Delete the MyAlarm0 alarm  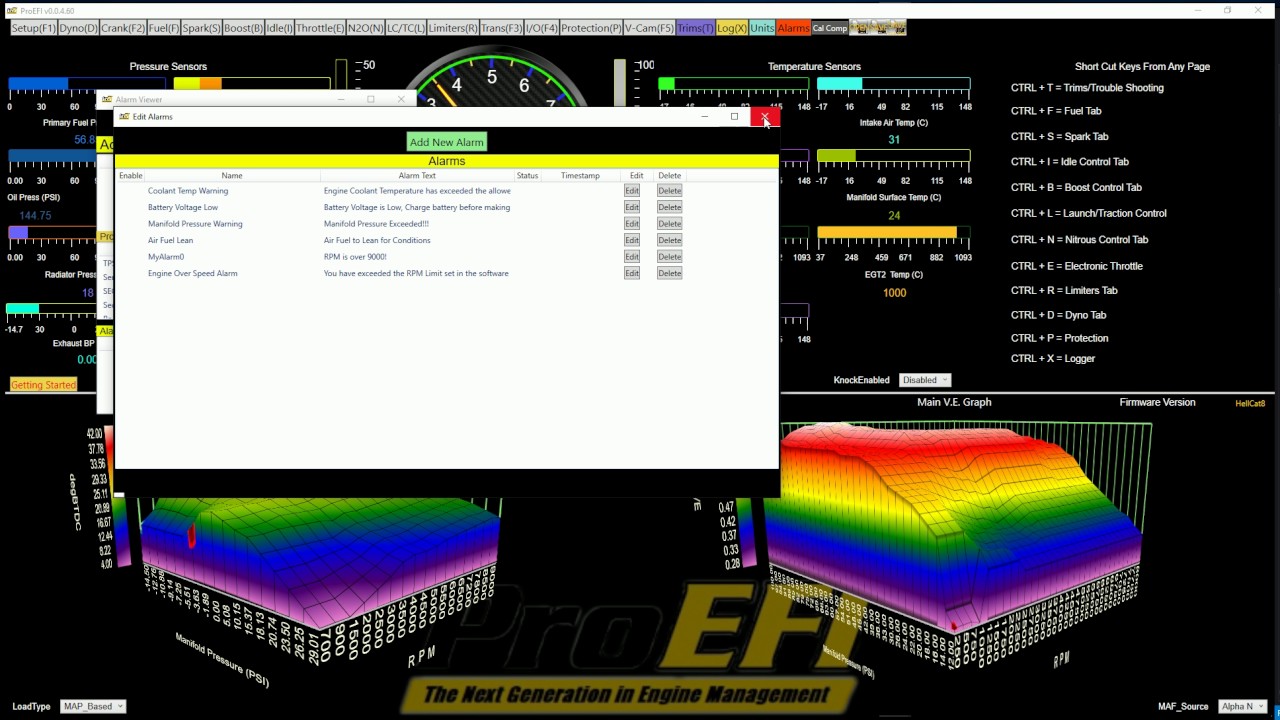[x=669, y=257]
